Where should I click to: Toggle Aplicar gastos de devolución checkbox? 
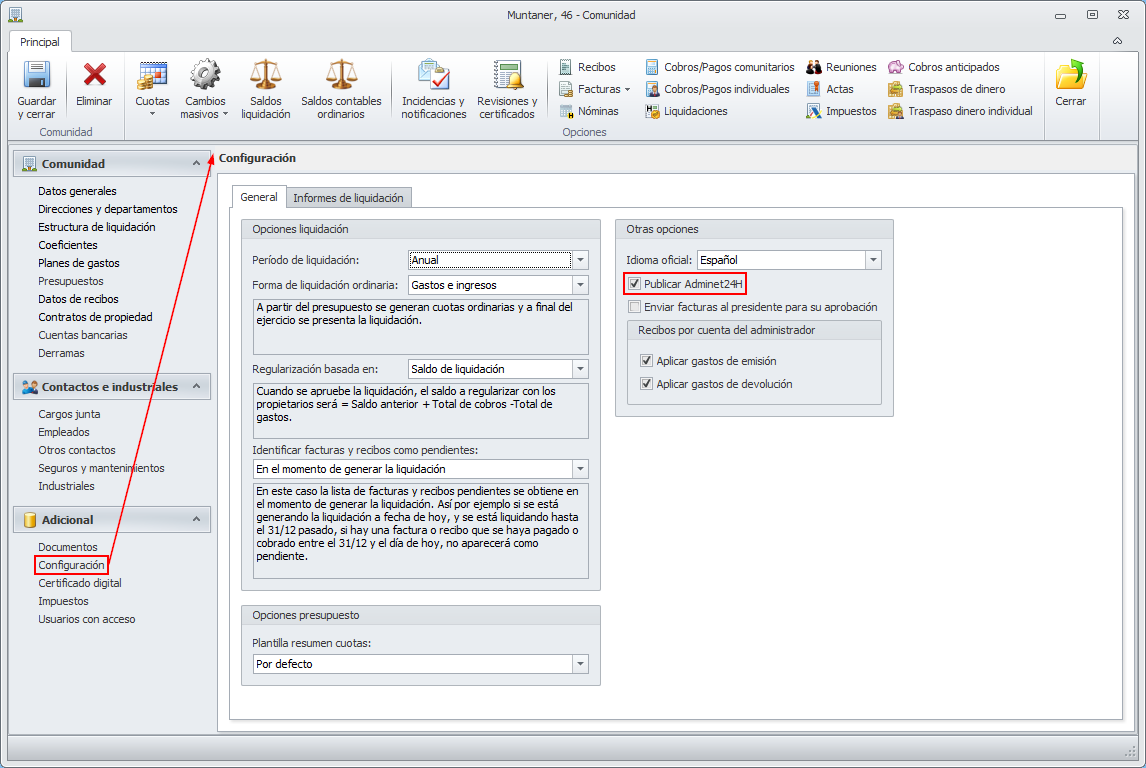click(646, 384)
